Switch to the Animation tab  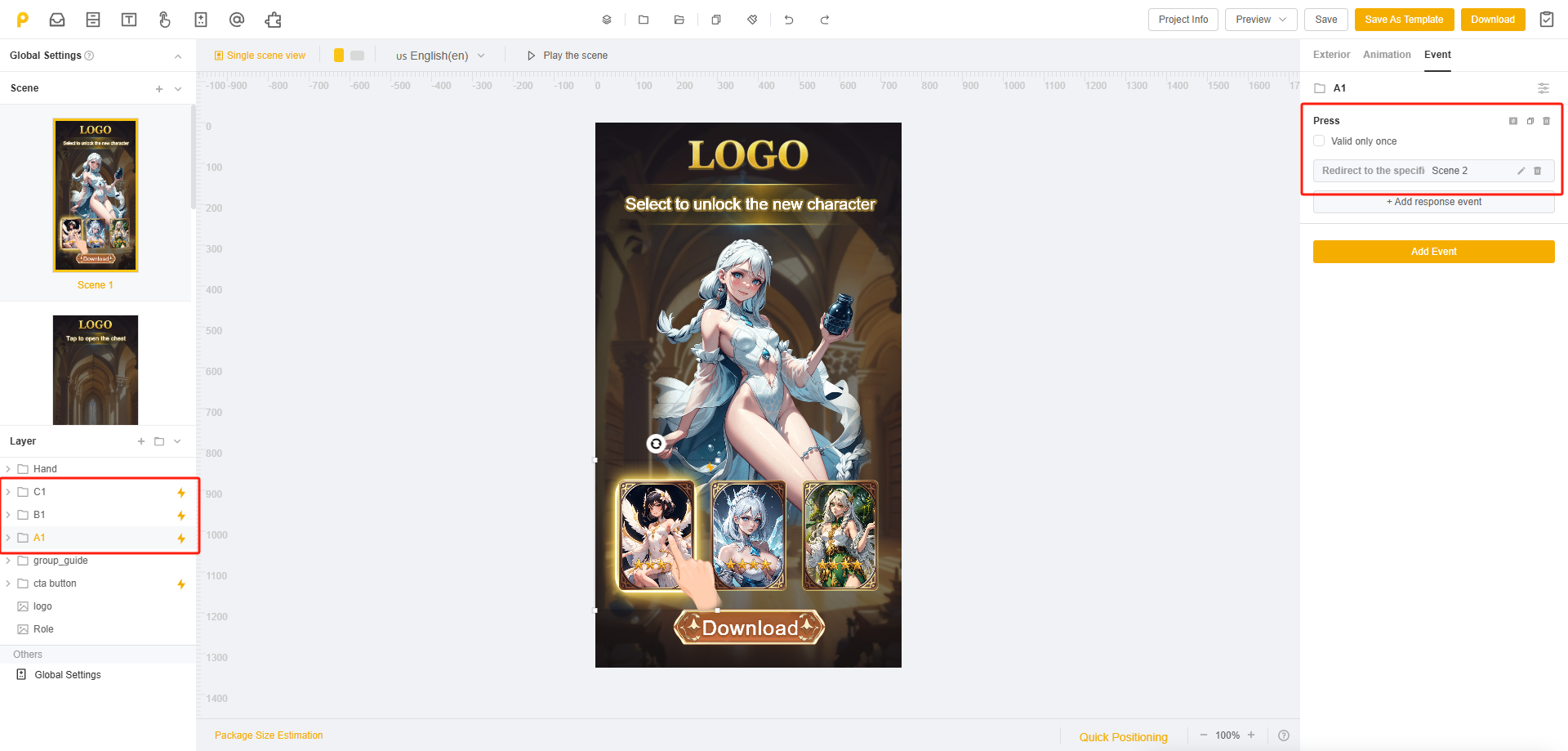[1387, 55]
